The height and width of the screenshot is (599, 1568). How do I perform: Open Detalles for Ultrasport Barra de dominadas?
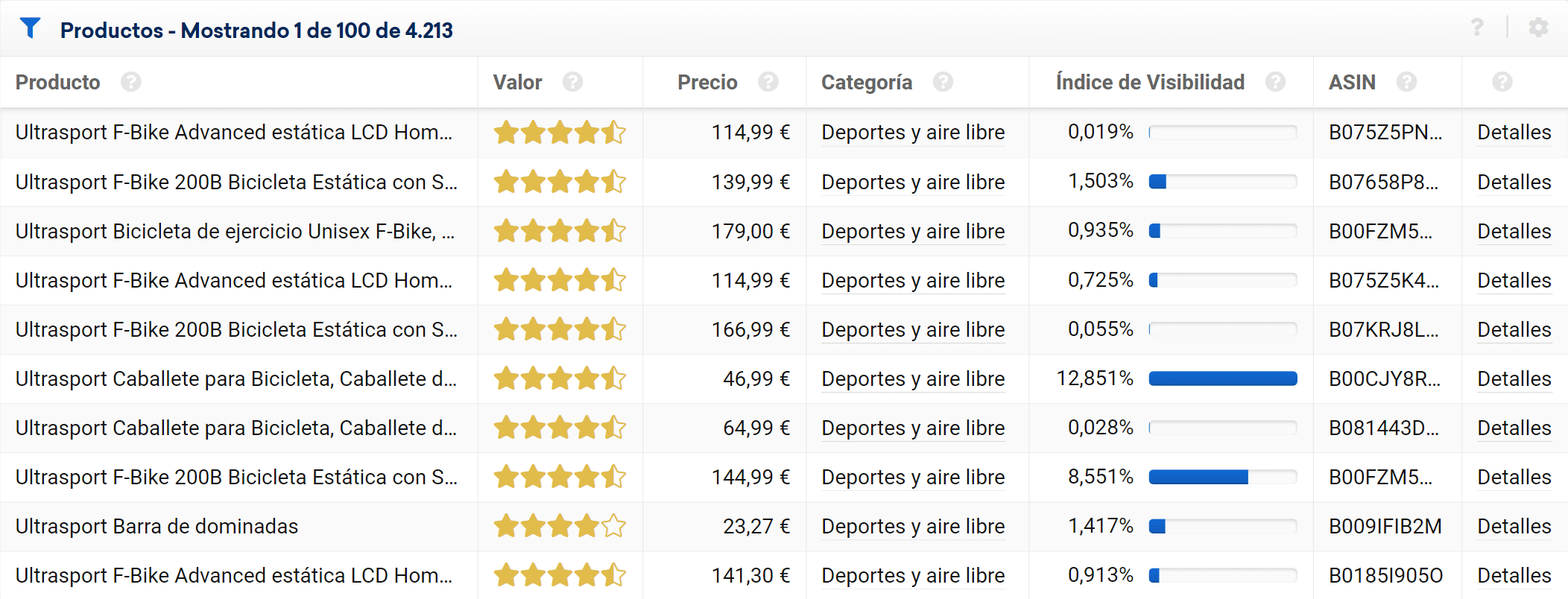pyautogui.click(x=1514, y=527)
